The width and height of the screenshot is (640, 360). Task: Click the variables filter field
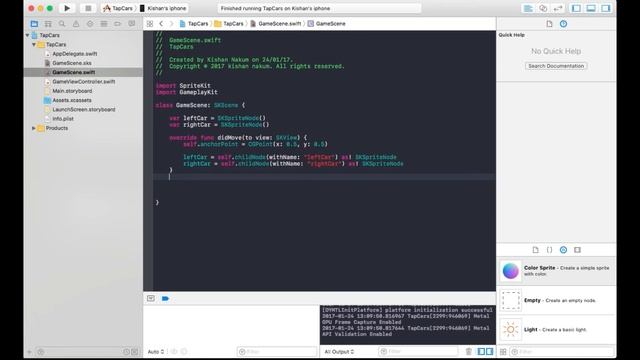(x=277, y=351)
